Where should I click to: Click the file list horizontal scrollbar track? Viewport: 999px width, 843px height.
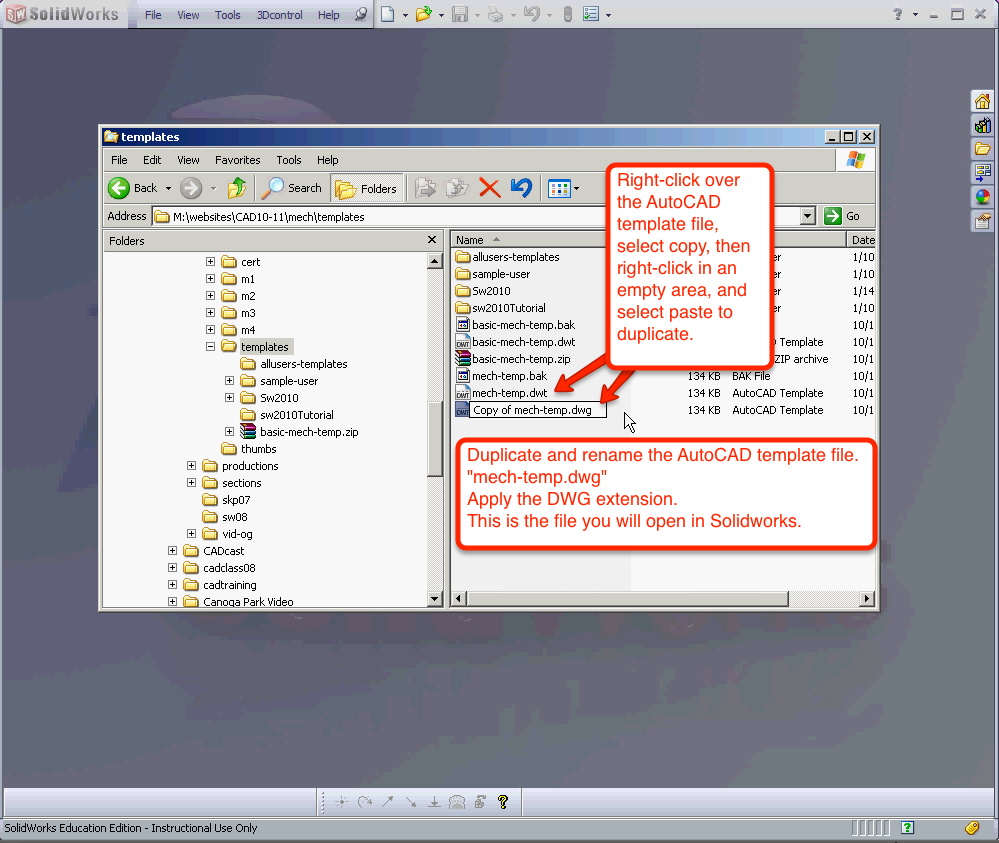824,599
